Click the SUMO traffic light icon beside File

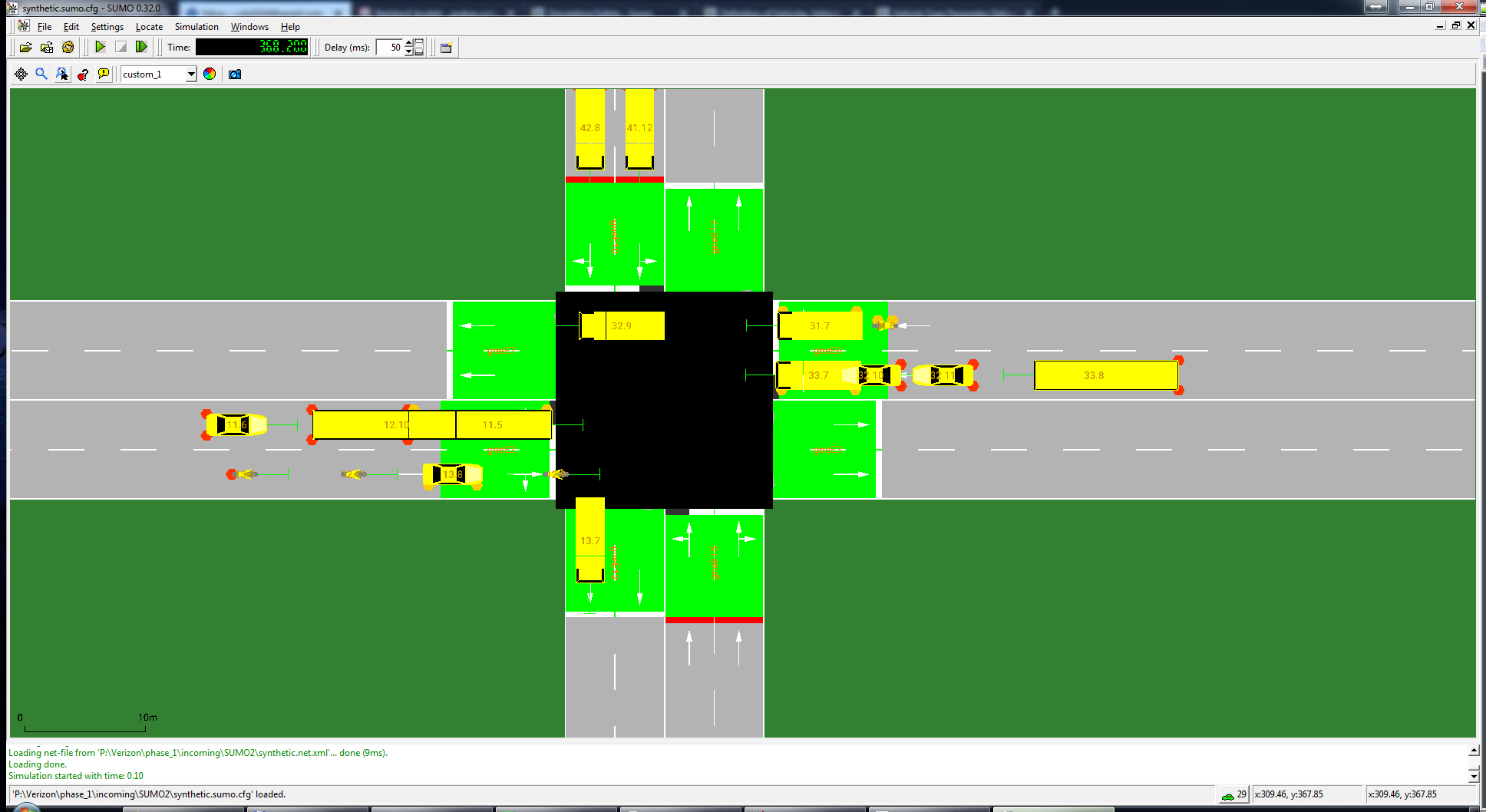click(x=24, y=25)
